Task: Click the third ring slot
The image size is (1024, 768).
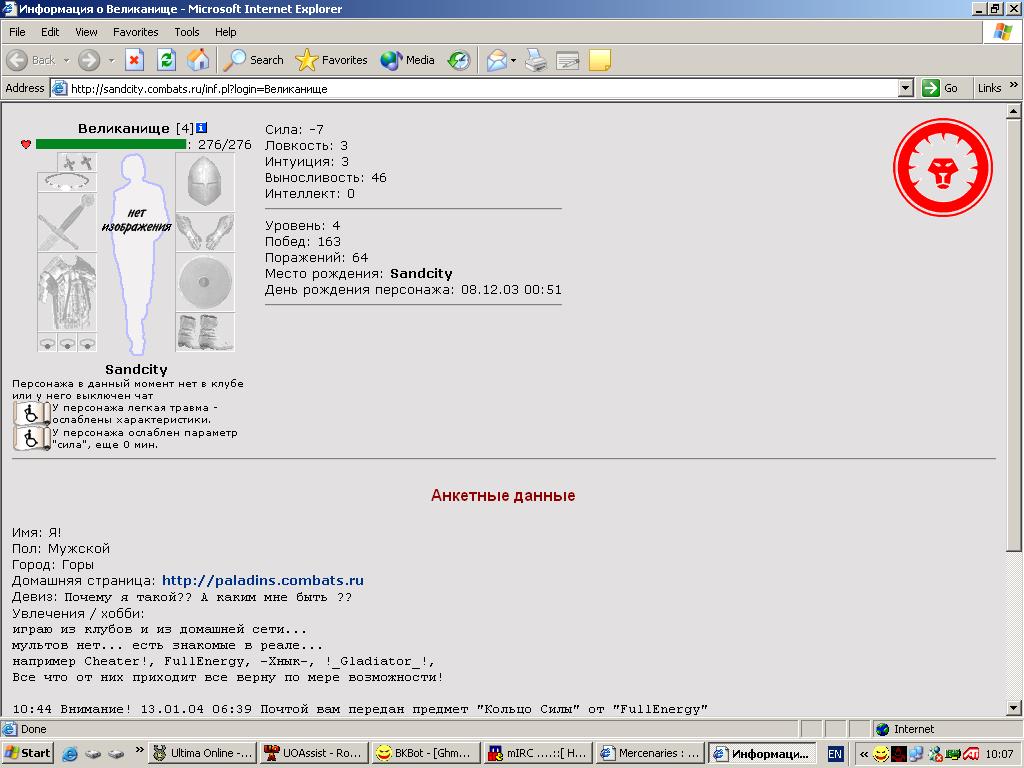Action: tap(87, 343)
